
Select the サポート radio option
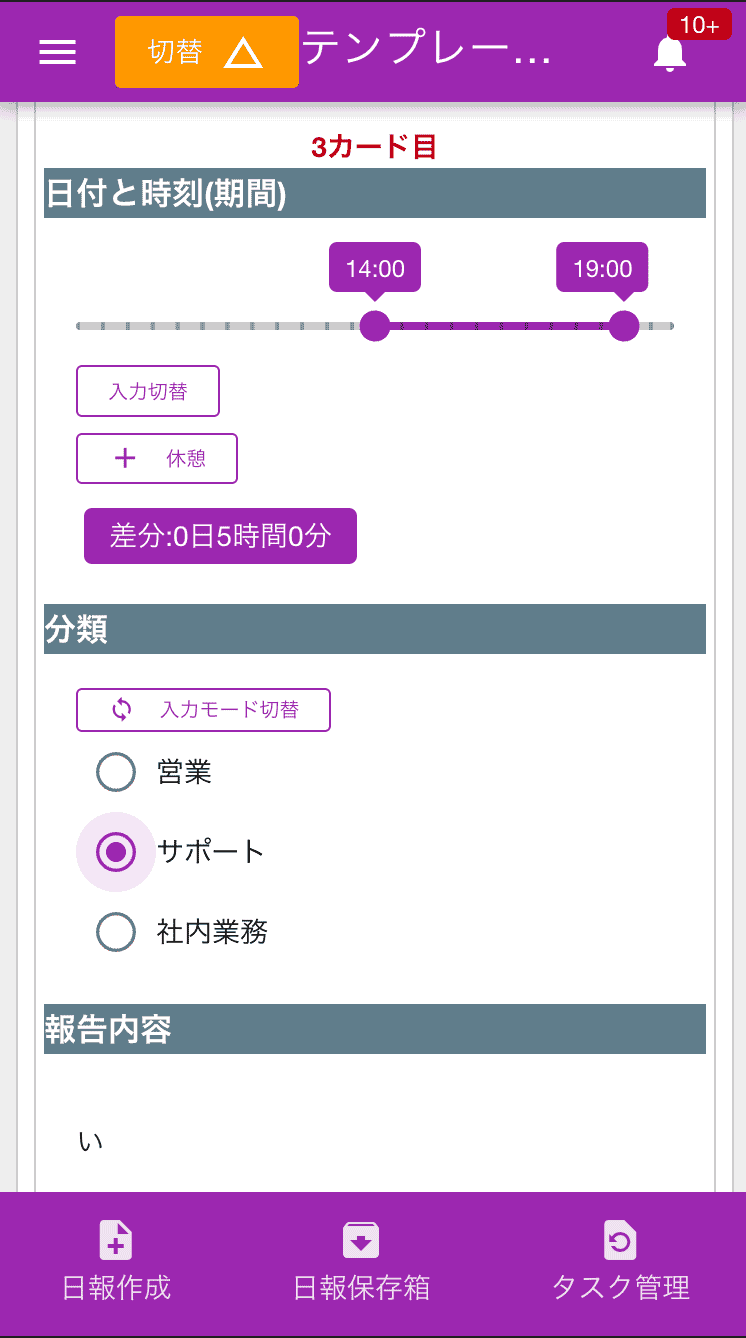pos(116,852)
